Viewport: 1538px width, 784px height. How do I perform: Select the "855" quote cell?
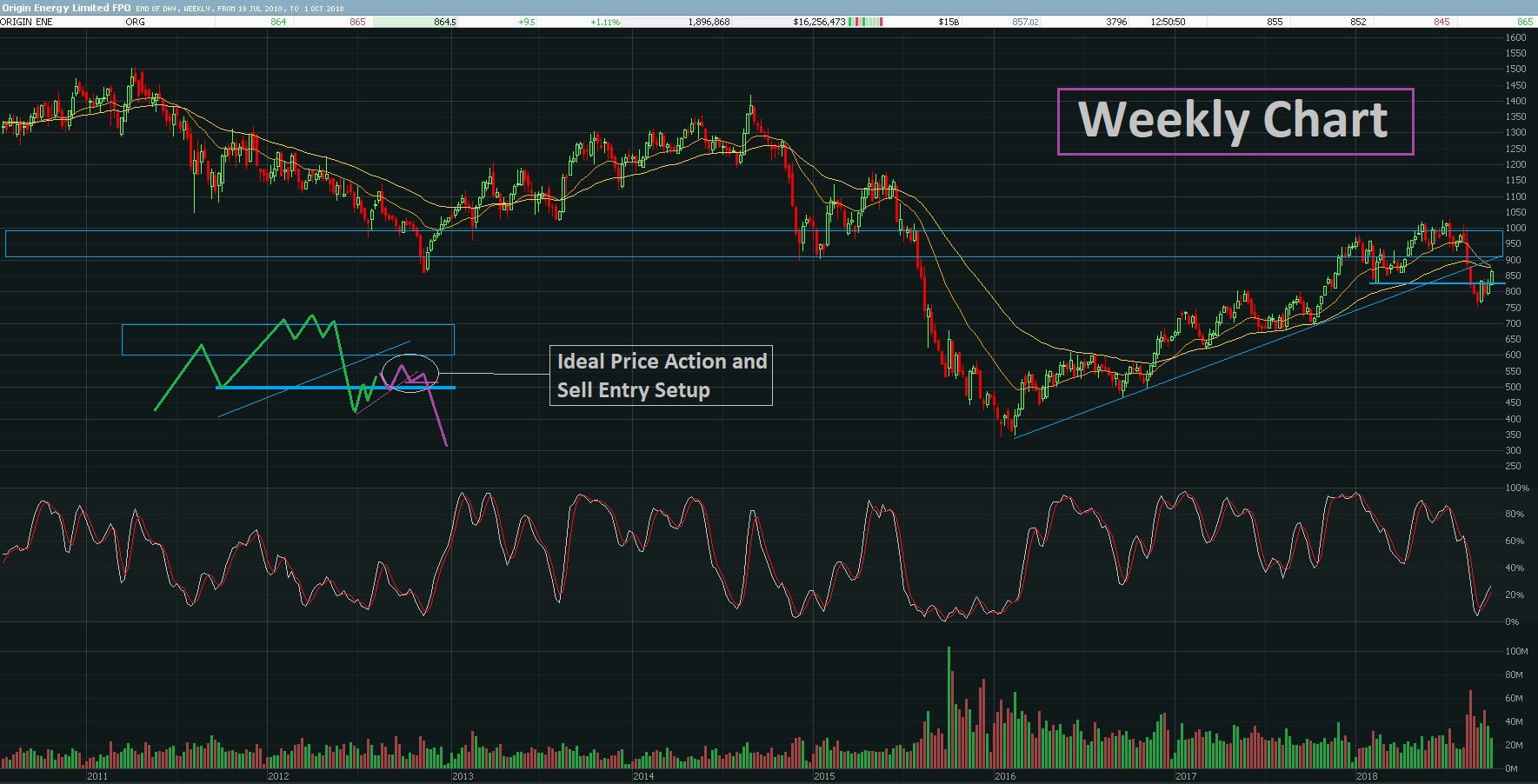click(1275, 22)
